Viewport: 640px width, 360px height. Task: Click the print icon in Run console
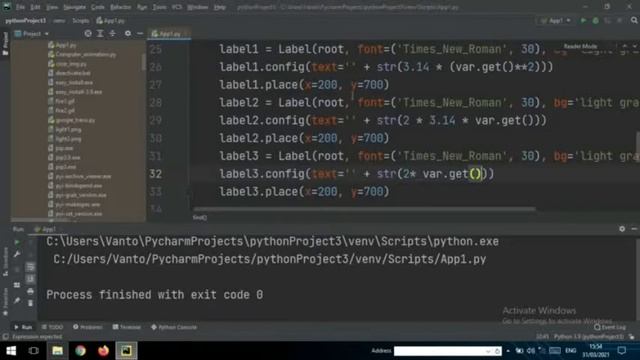30,291
